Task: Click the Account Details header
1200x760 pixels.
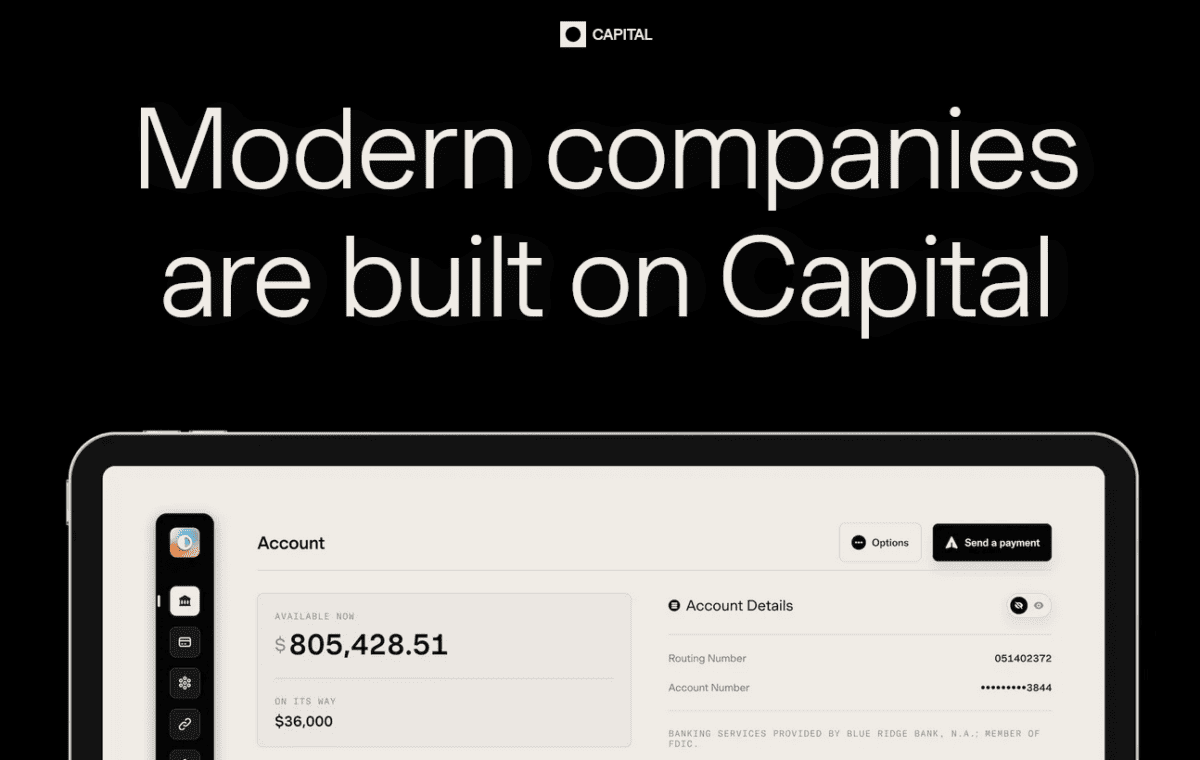Action: (x=740, y=605)
